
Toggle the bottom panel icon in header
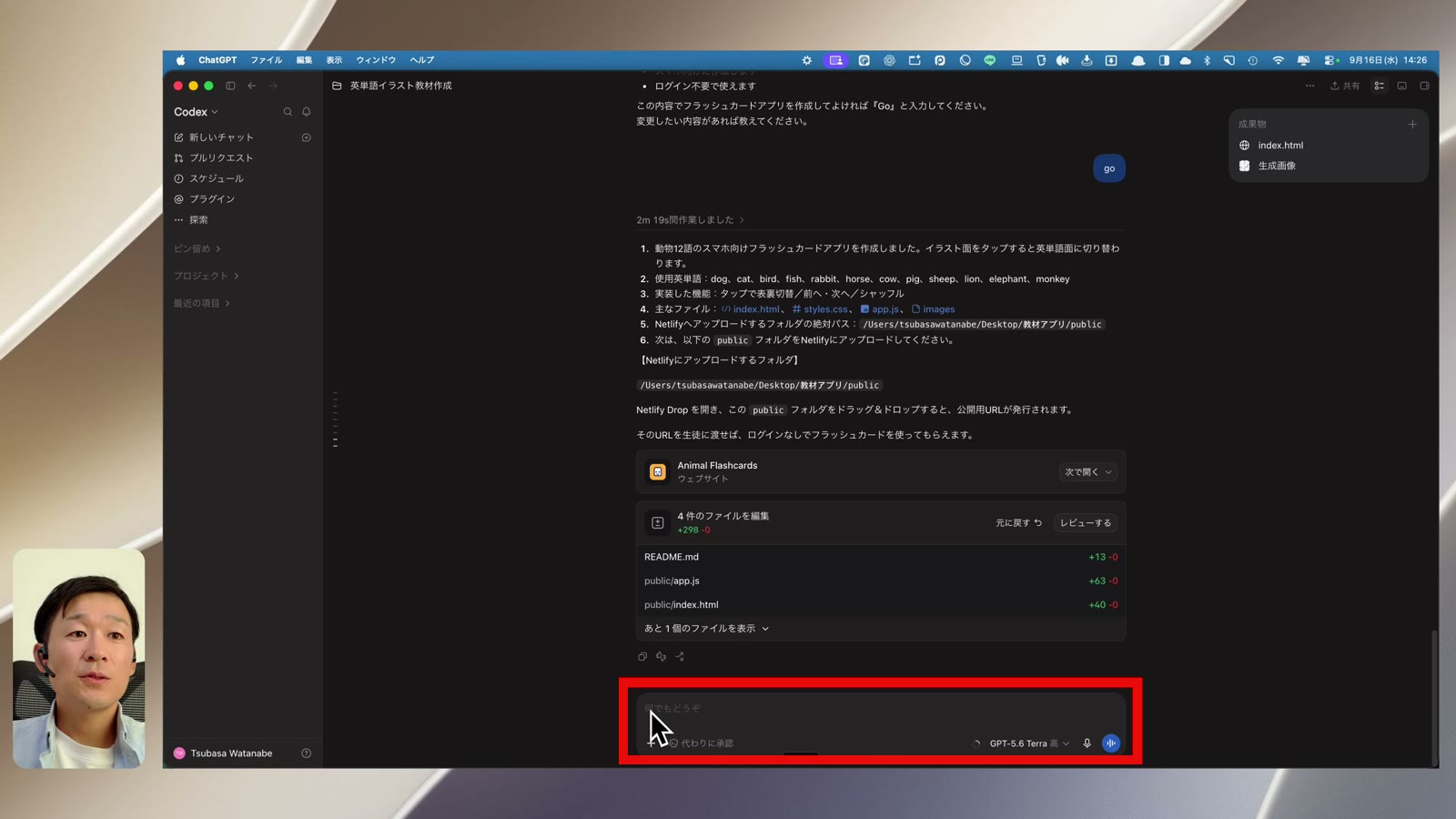click(1402, 86)
